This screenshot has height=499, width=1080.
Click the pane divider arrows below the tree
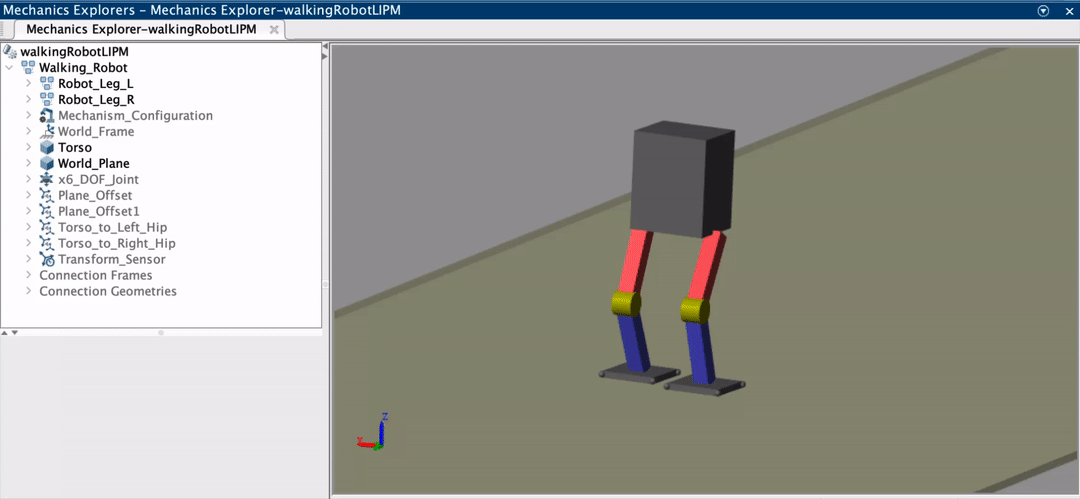point(10,332)
